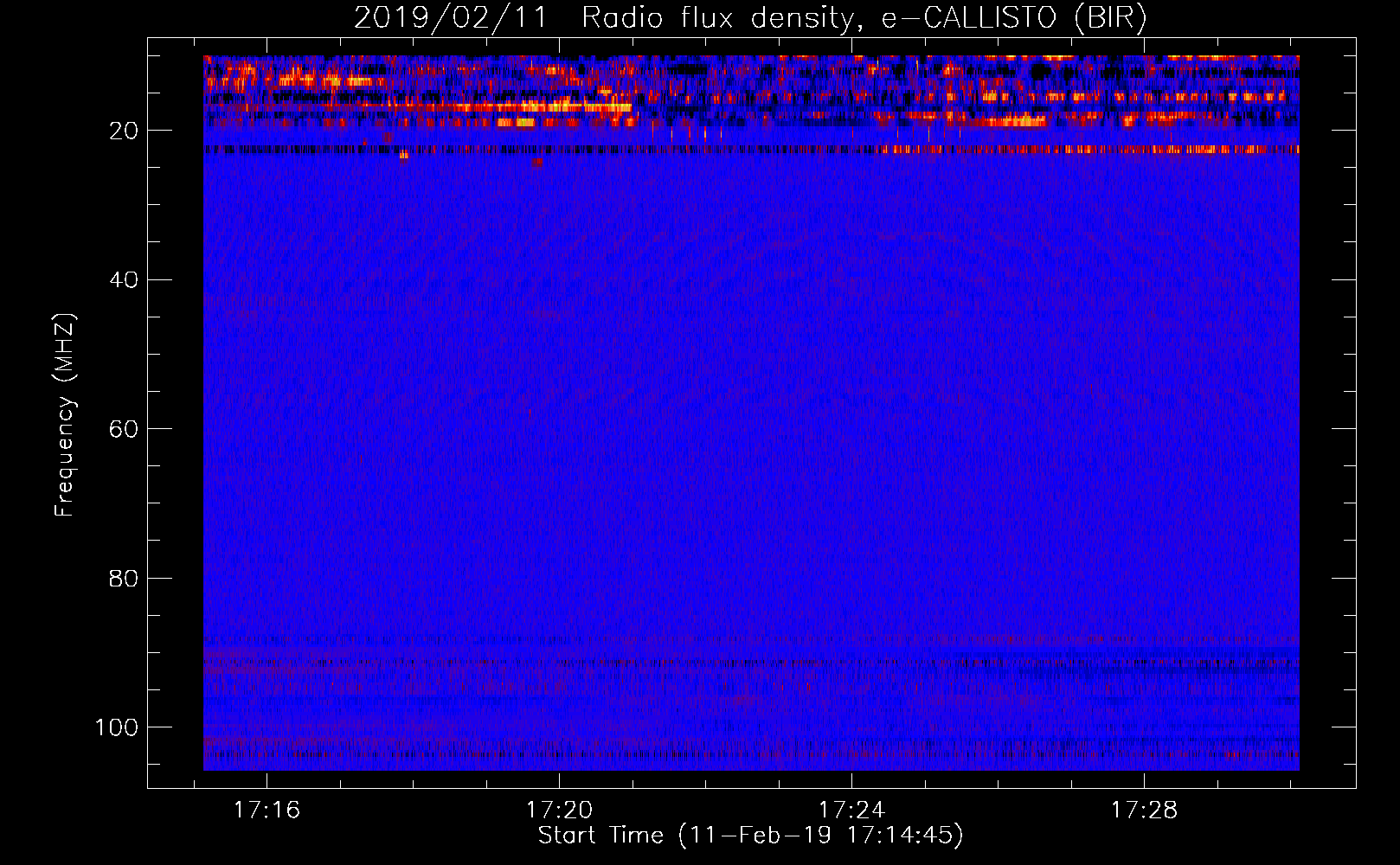The width and height of the screenshot is (1400, 865).
Task: Click the 17:28 time tick label
Action: point(1144,811)
